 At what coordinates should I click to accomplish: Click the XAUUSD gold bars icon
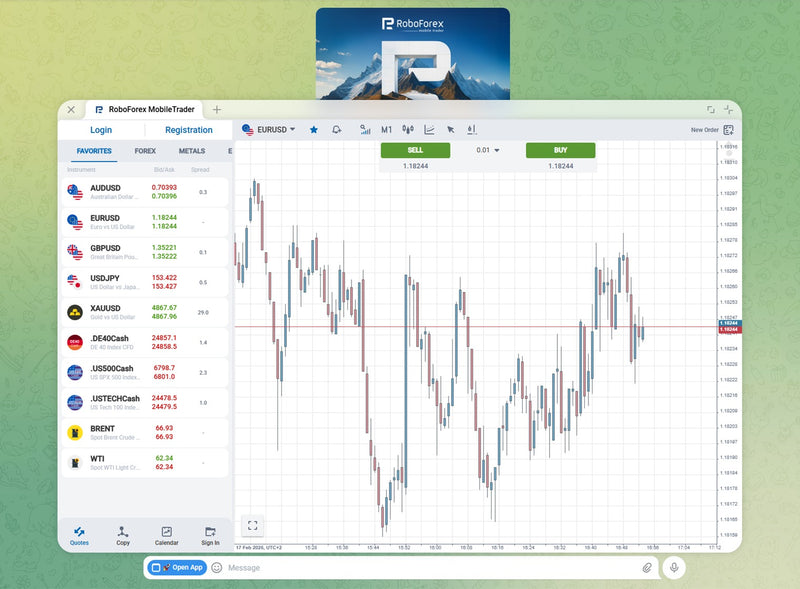point(75,312)
